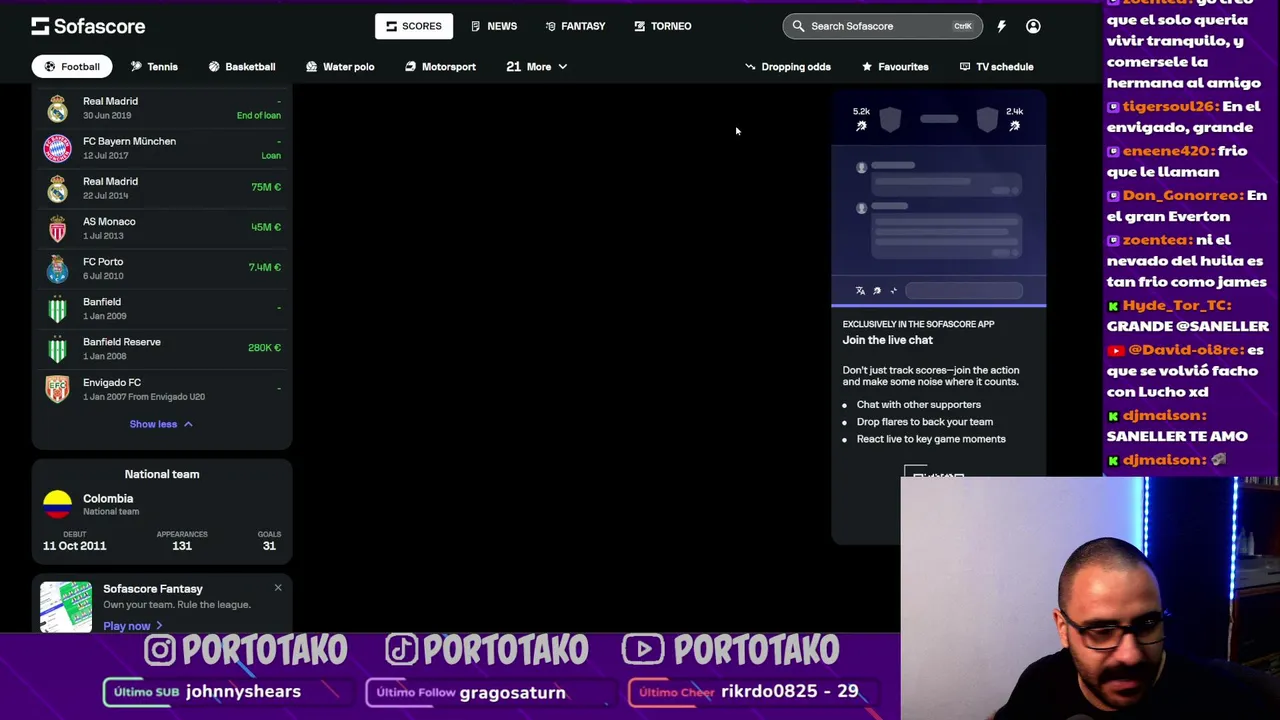Screen dimensions: 1280x720
Task: Click the lightning bolt icon in header
Action: [1001, 26]
